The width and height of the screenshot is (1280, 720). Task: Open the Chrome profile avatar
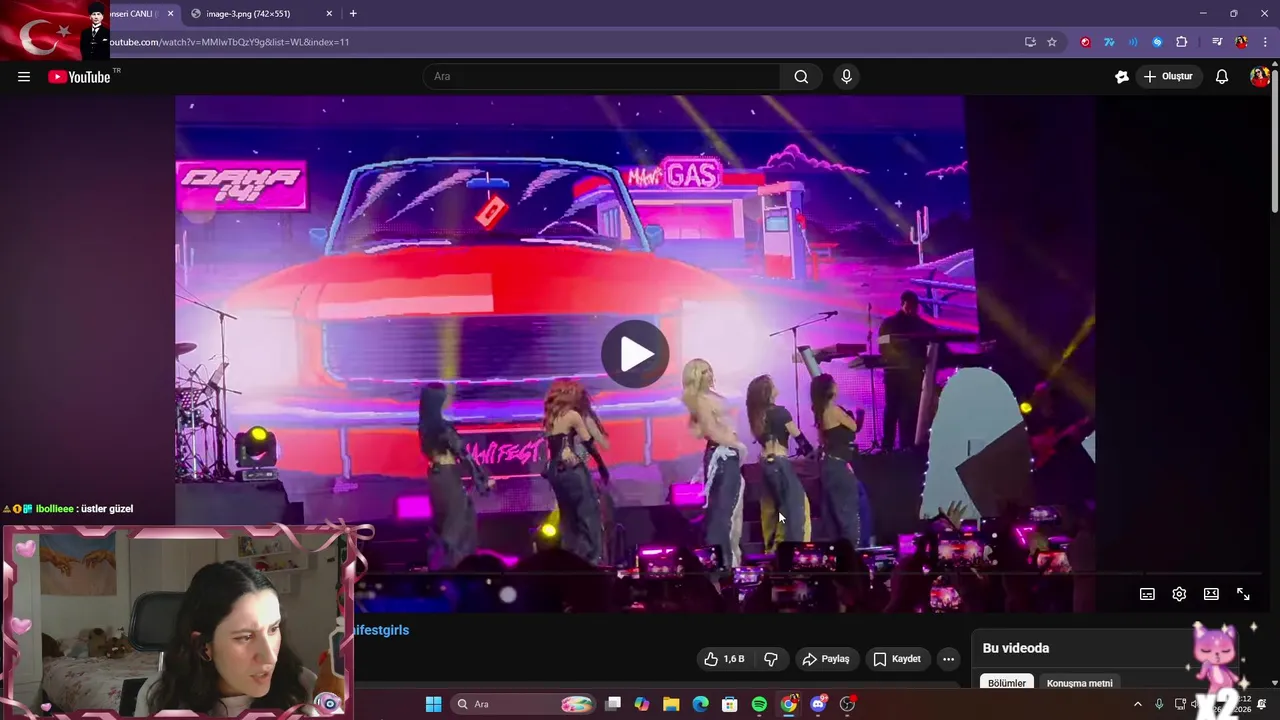pyautogui.click(x=1241, y=42)
